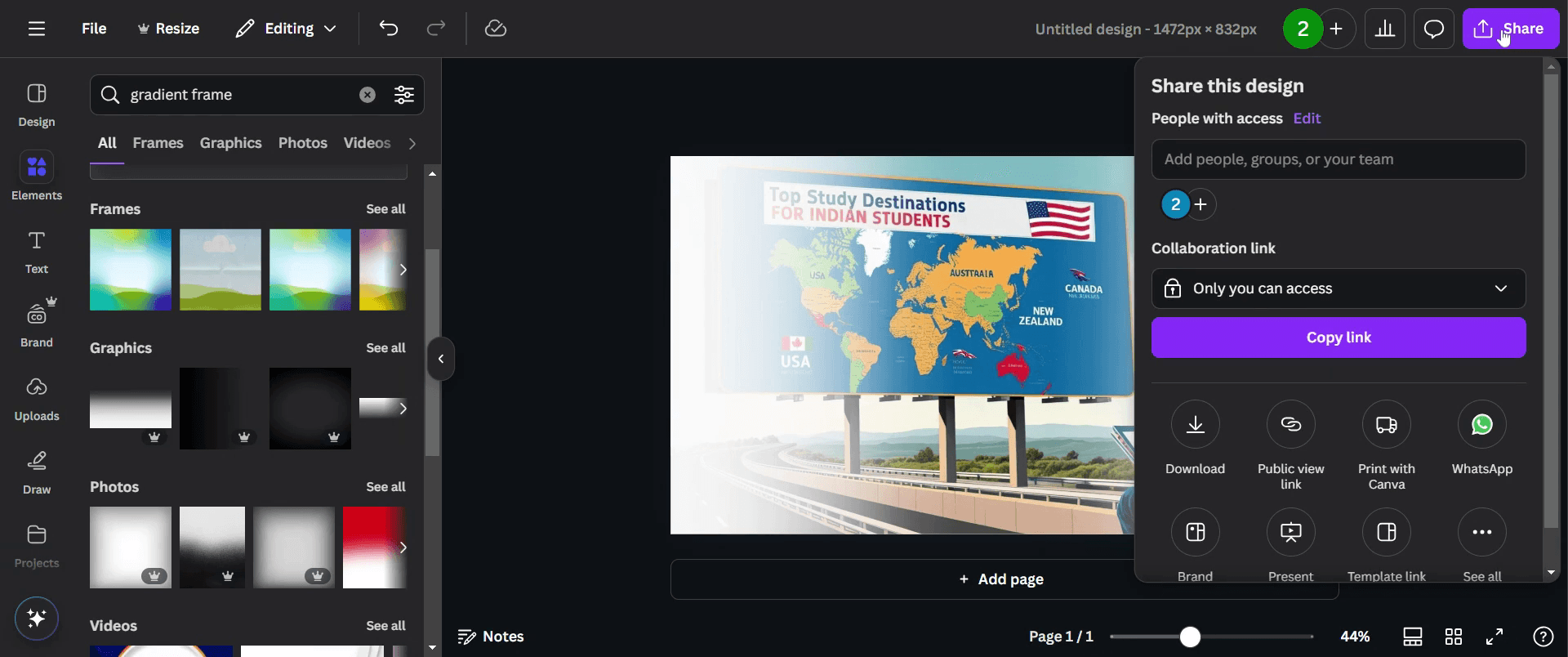Click the zoom slider handle
Viewport: 1568px width, 657px height.
click(x=1190, y=637)
